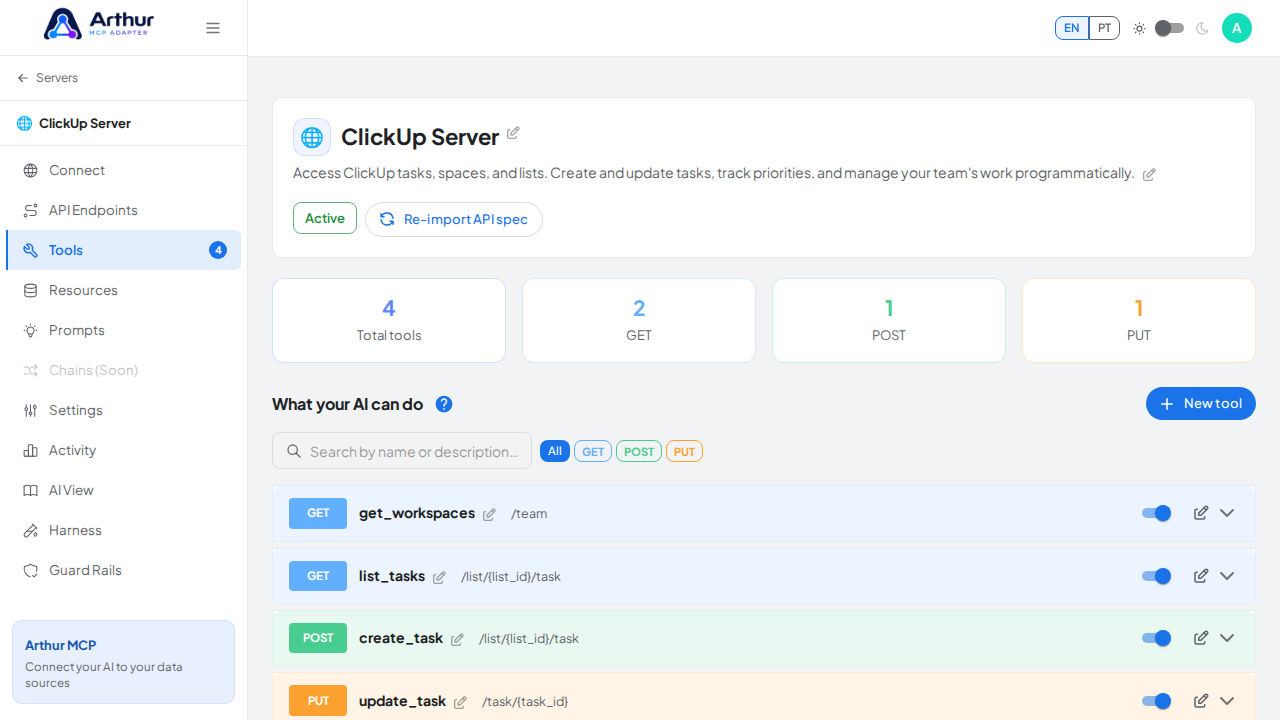Click the POST badge on create_task

318,638
